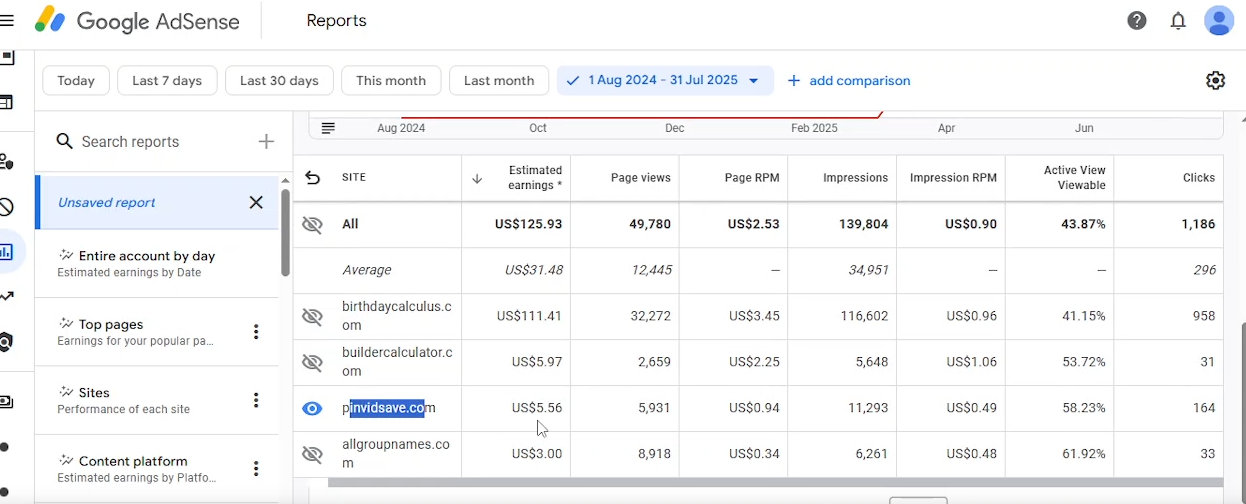Open Content platform three-dot menu

coord(256,468)
